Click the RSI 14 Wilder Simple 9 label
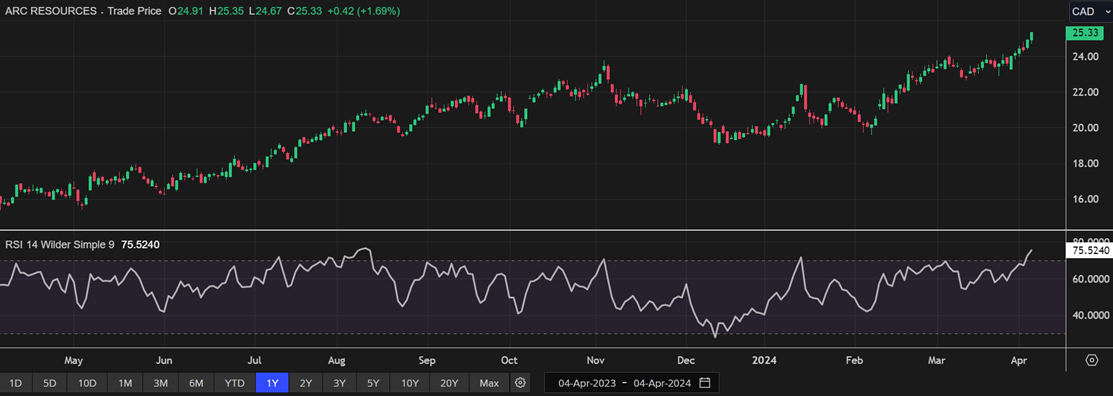The height and width of the screenshot is (396, 1113). coord(60,245)
